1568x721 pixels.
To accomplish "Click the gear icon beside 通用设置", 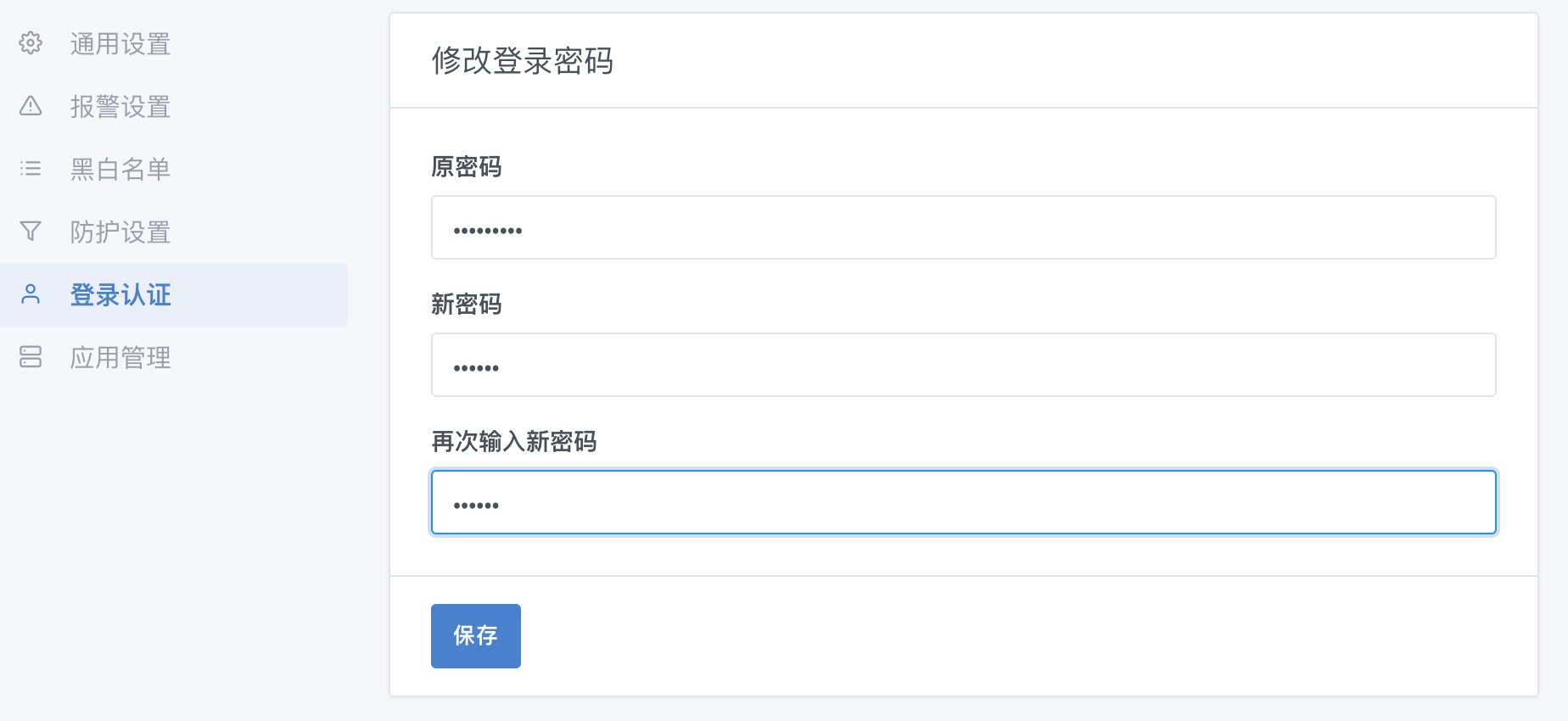I will (31, 44).
